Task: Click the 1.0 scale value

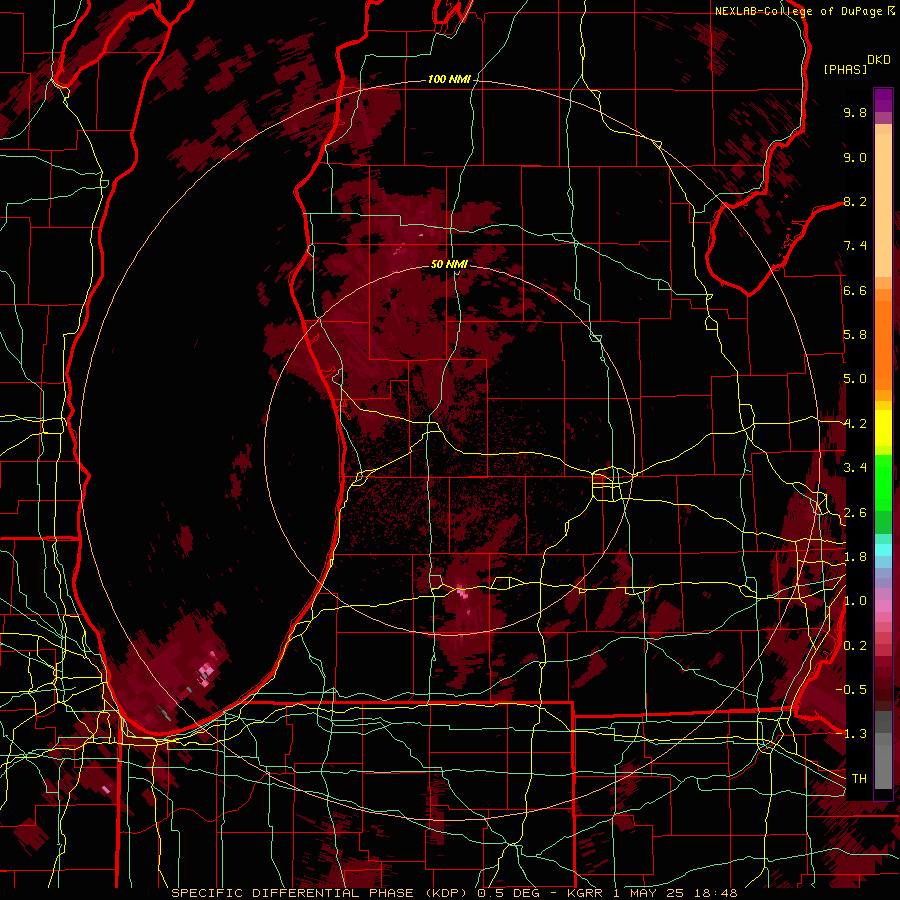Action: [855, 601]
